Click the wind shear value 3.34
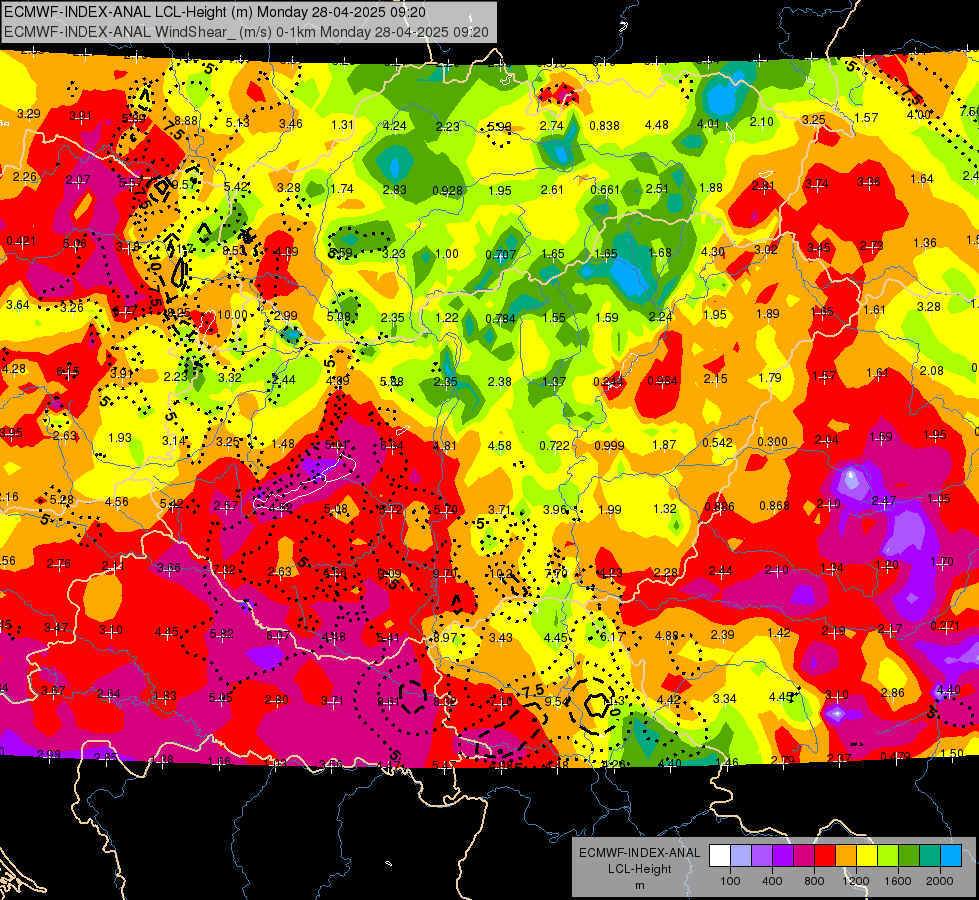The height and width of the screenshot is (900, 979). pyautogui.click(x=725, y=698)
